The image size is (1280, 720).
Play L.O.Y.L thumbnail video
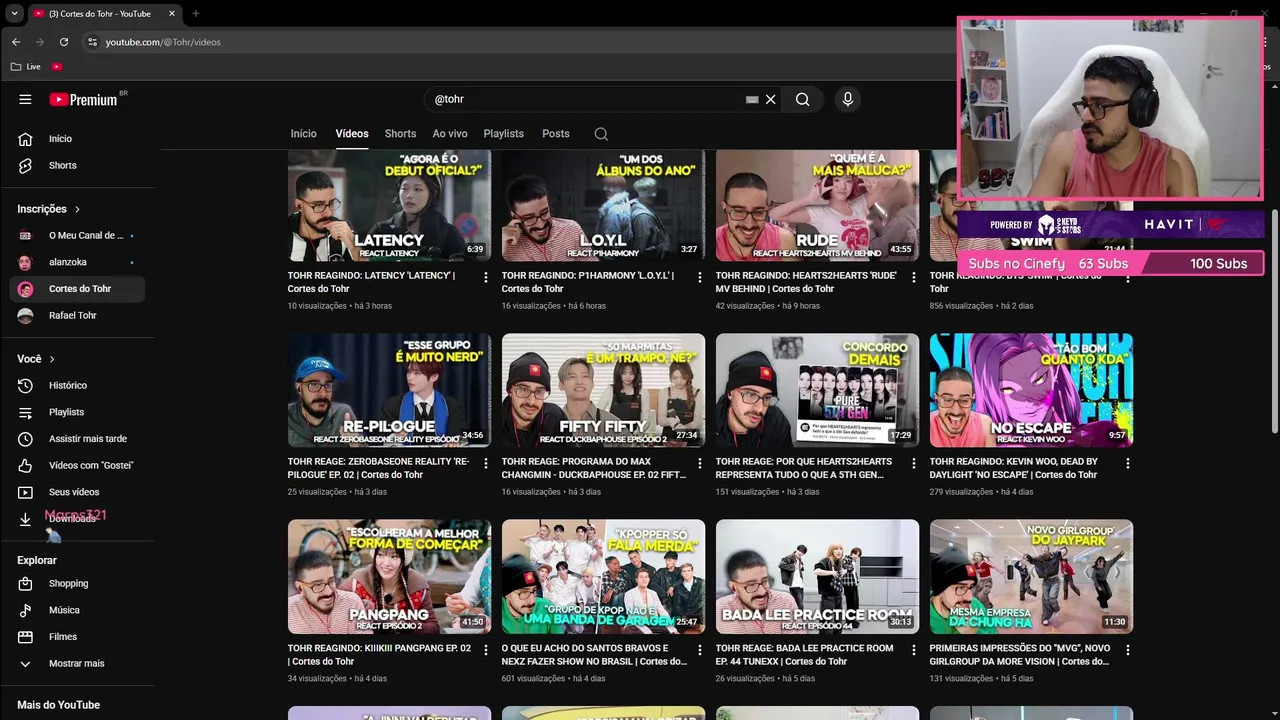[x=603, y=205]
